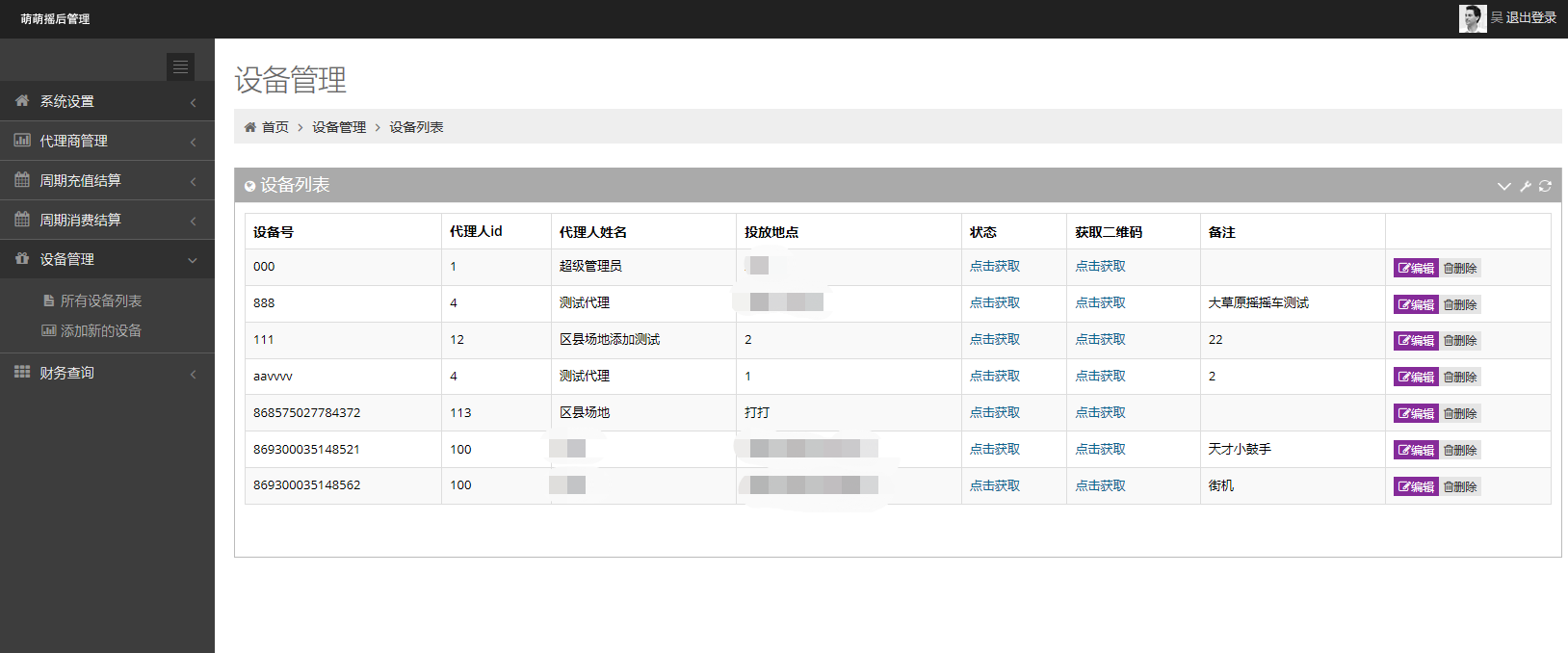
Task: Expand the 周期消费结算 menu arrow
Action: pyautogui.click(x=193, y=221)
